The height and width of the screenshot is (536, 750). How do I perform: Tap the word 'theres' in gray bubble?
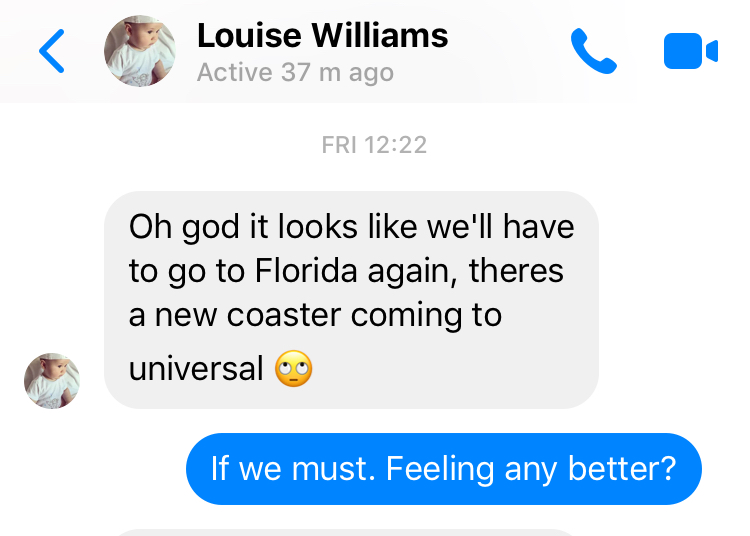(x=516, y=271)
